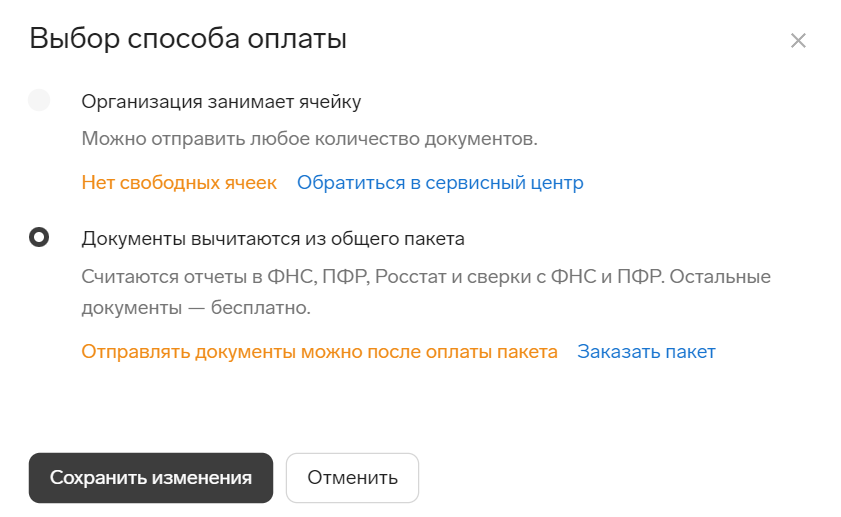Image resolution: width=841 pixels, height=517 pixels.
Task: Close the payment method dialog with X
Action: pos(798,40)
